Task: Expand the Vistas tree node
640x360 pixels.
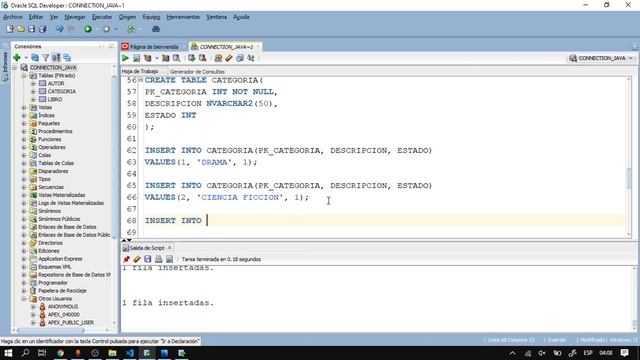Action: (x=24, y=107)
